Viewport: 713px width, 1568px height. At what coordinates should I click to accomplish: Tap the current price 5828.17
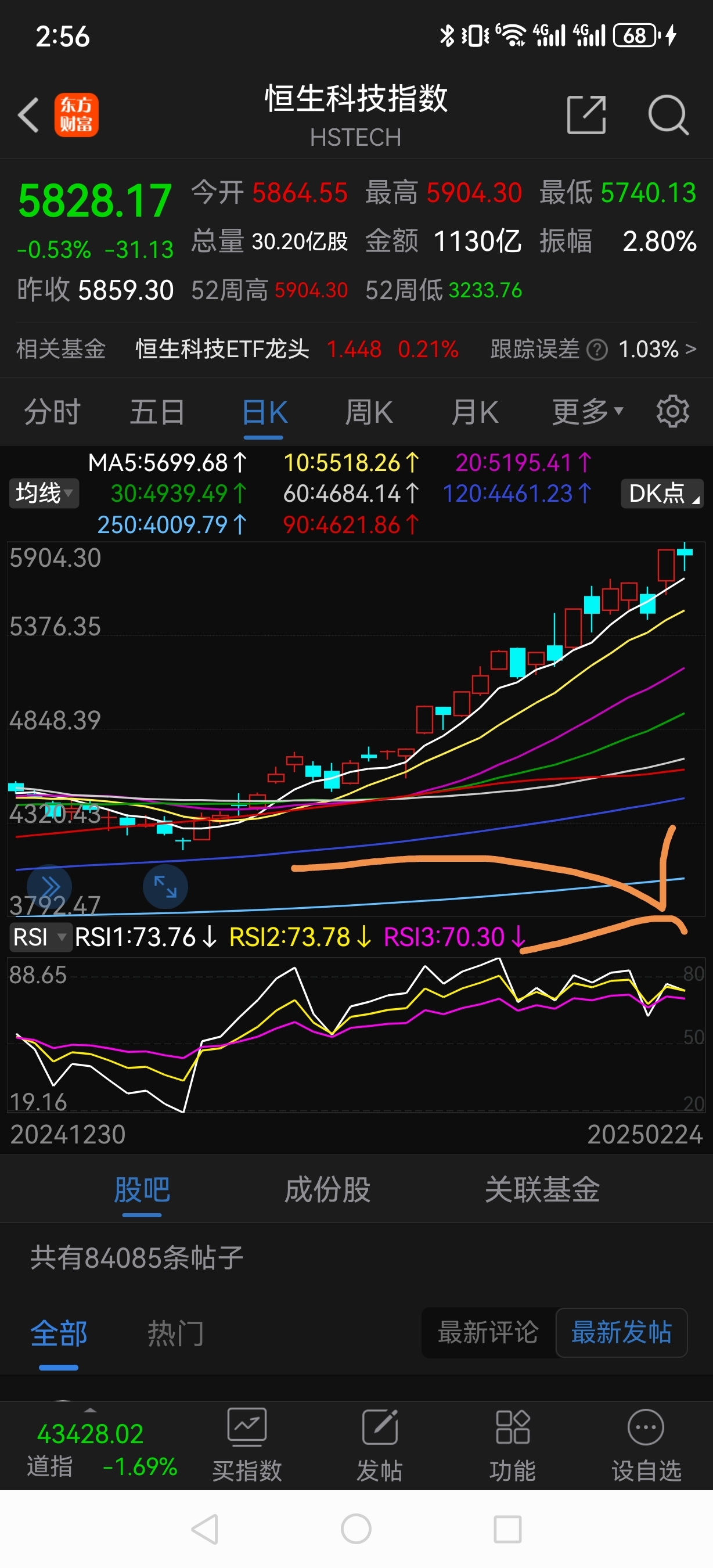point(95,201)
